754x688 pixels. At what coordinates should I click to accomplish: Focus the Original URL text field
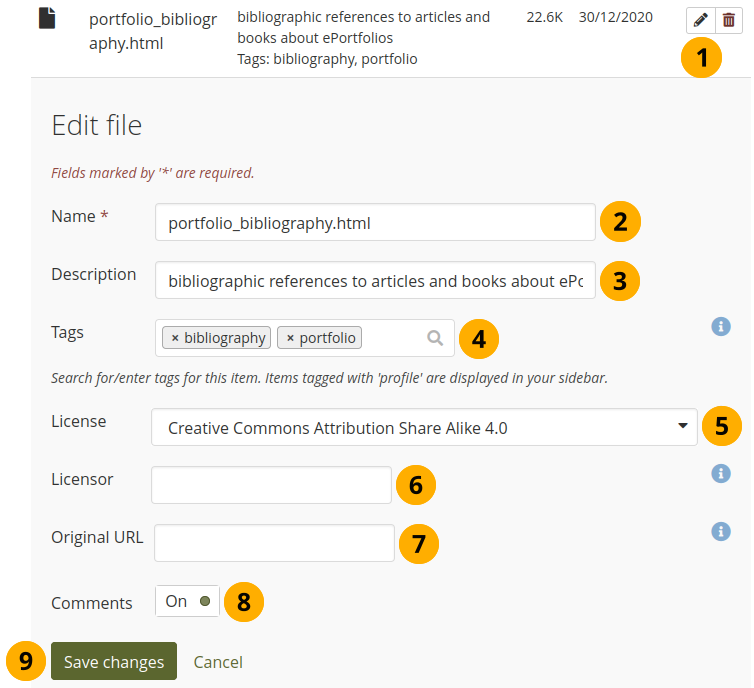(x=274, y=543)
